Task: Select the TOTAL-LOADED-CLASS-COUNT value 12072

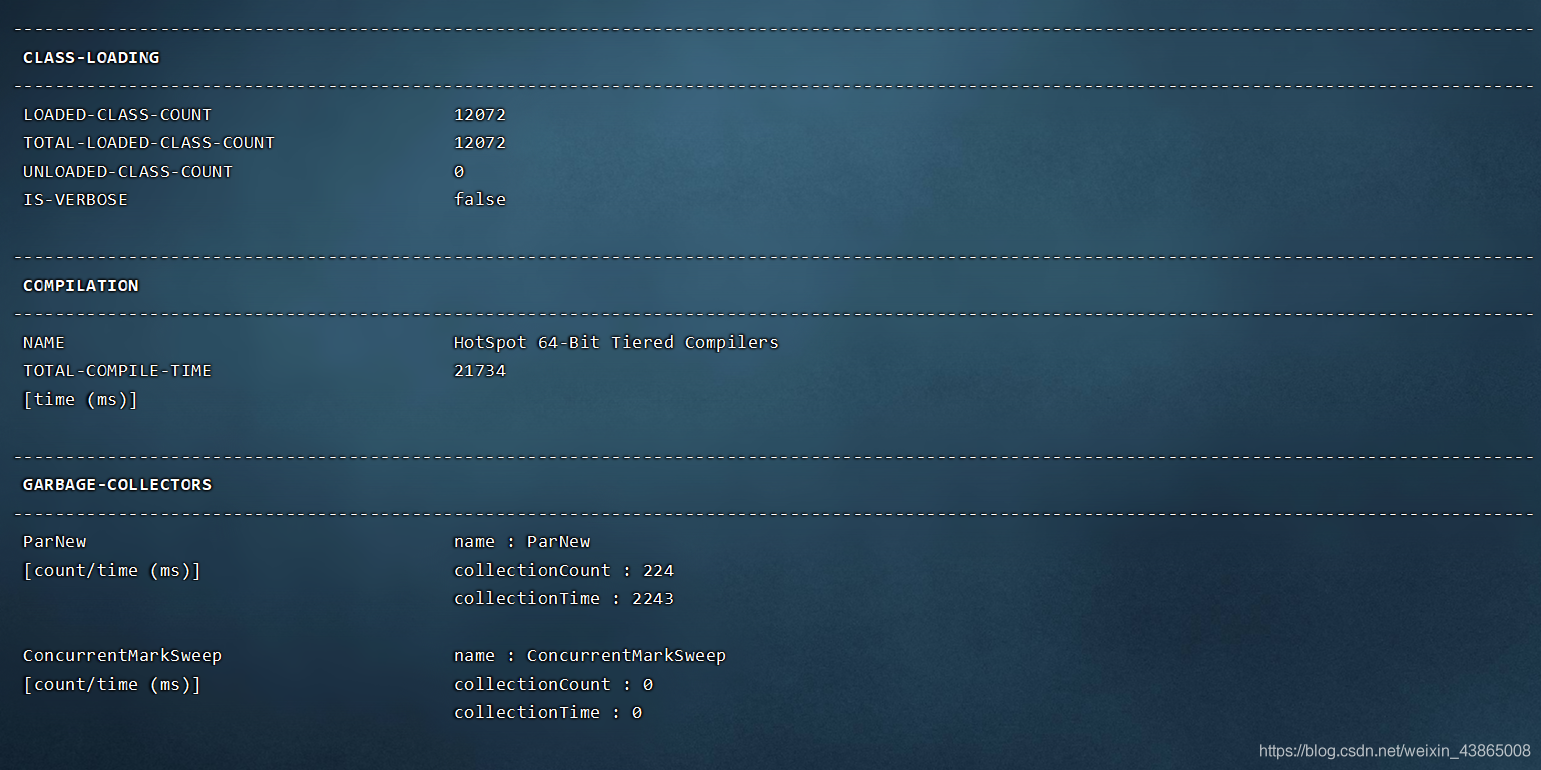Action: [480, 143]
